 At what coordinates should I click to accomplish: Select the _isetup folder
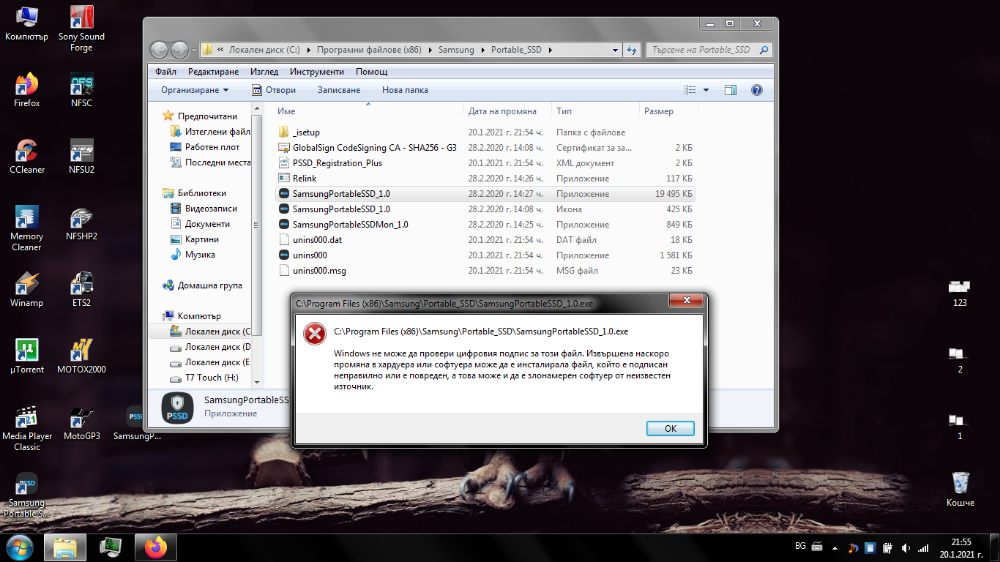pos(306,132)
